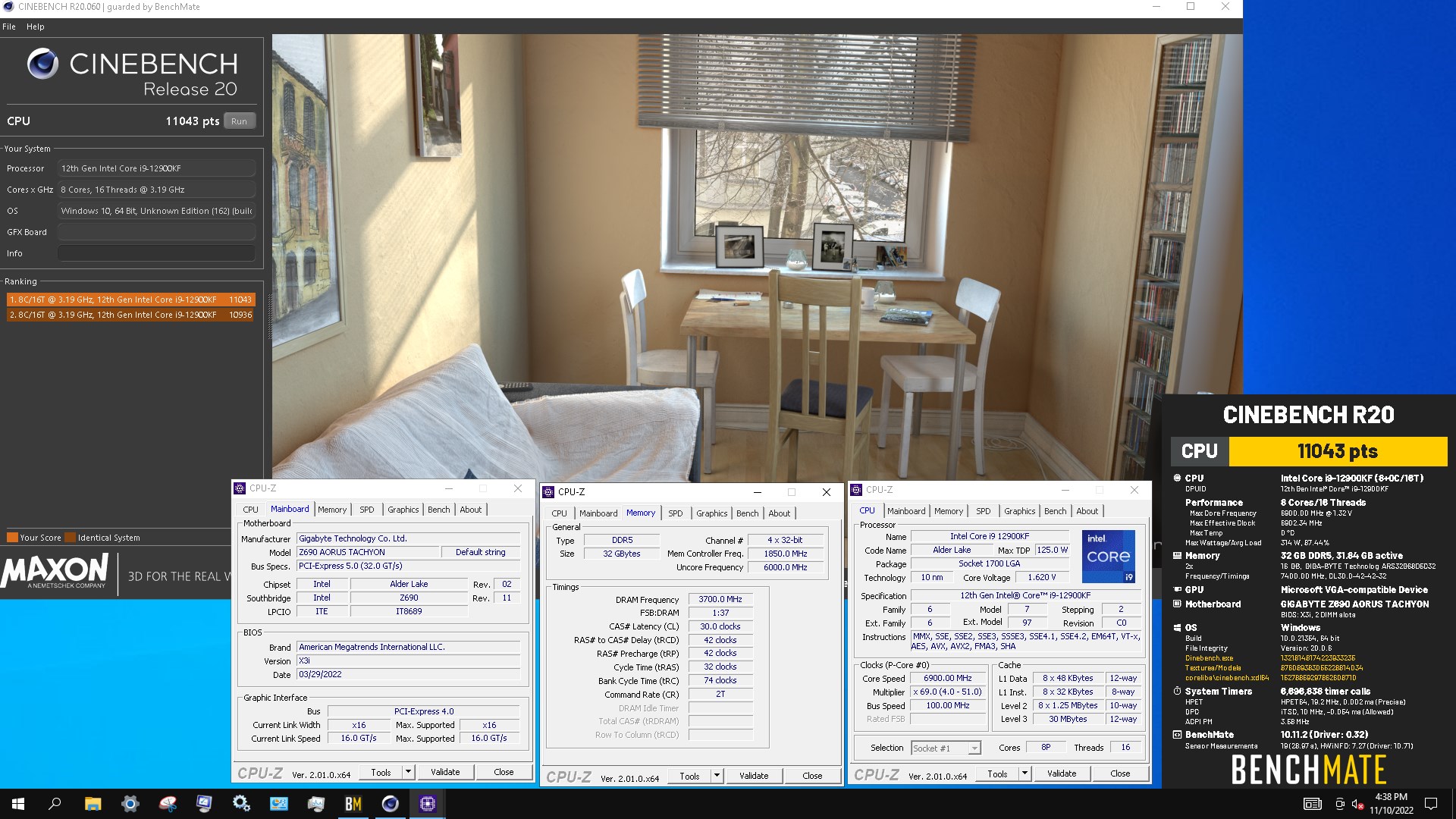Open the BenchMate BM taskbar icon
Screen dimensions: 1456x819
pos(353,804)
